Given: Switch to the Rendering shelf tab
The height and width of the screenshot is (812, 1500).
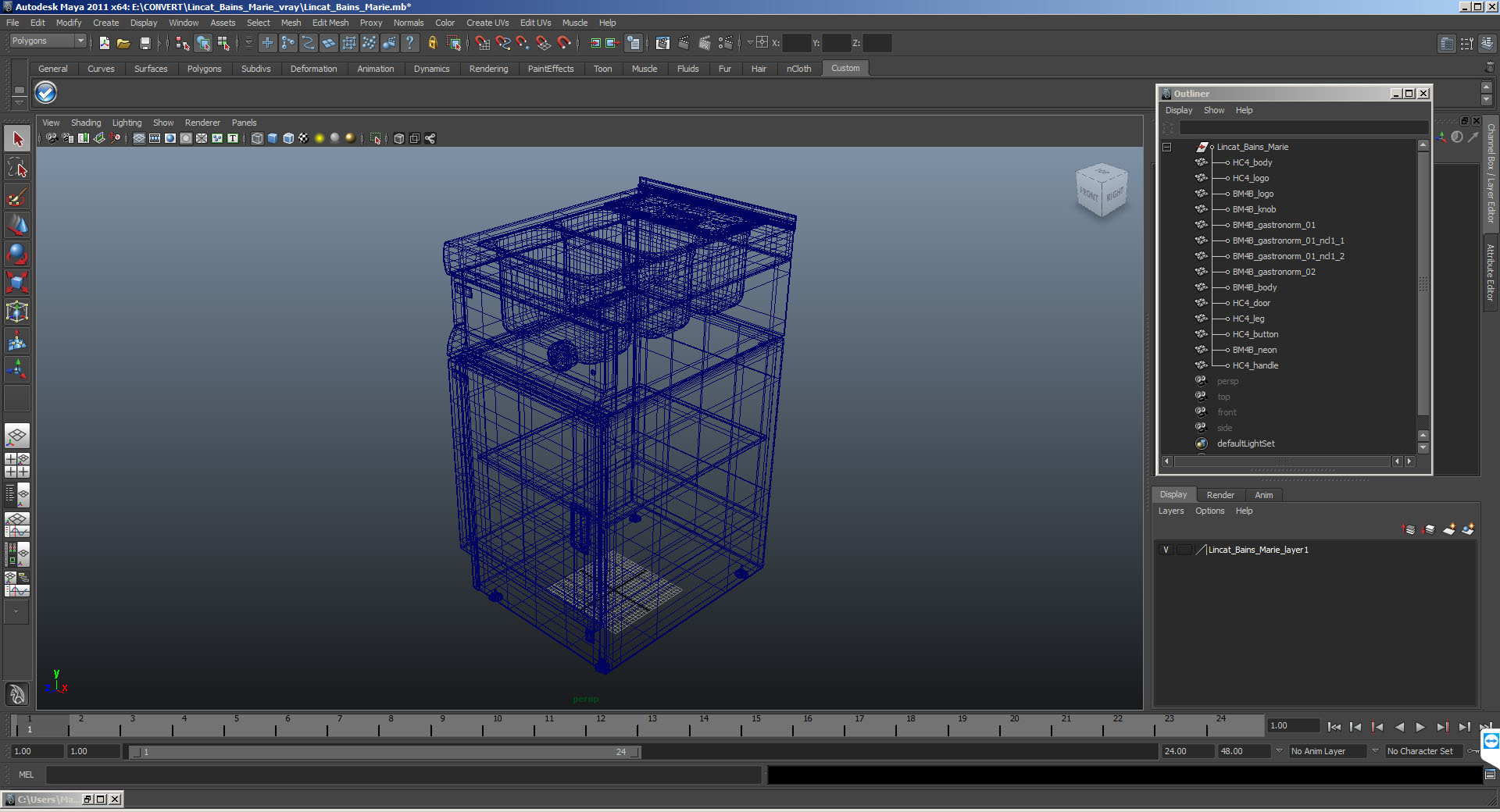Looking at the screenshot, I should 488,69.
